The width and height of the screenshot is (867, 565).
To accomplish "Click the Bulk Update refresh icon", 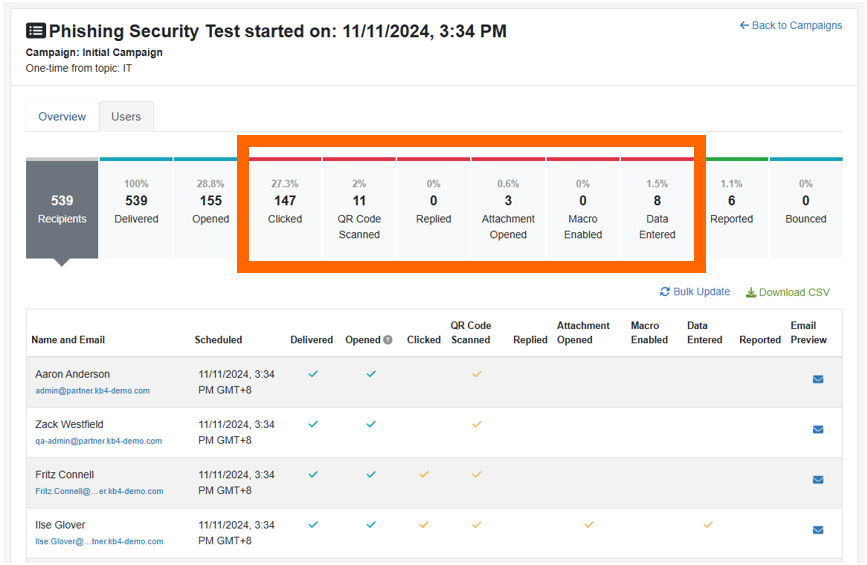I will [x=665, y=291].
